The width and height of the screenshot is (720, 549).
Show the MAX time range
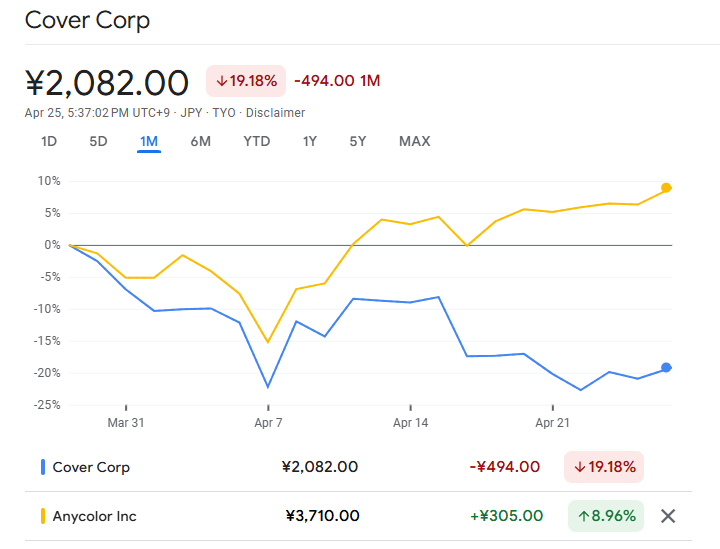click(415, 141)
